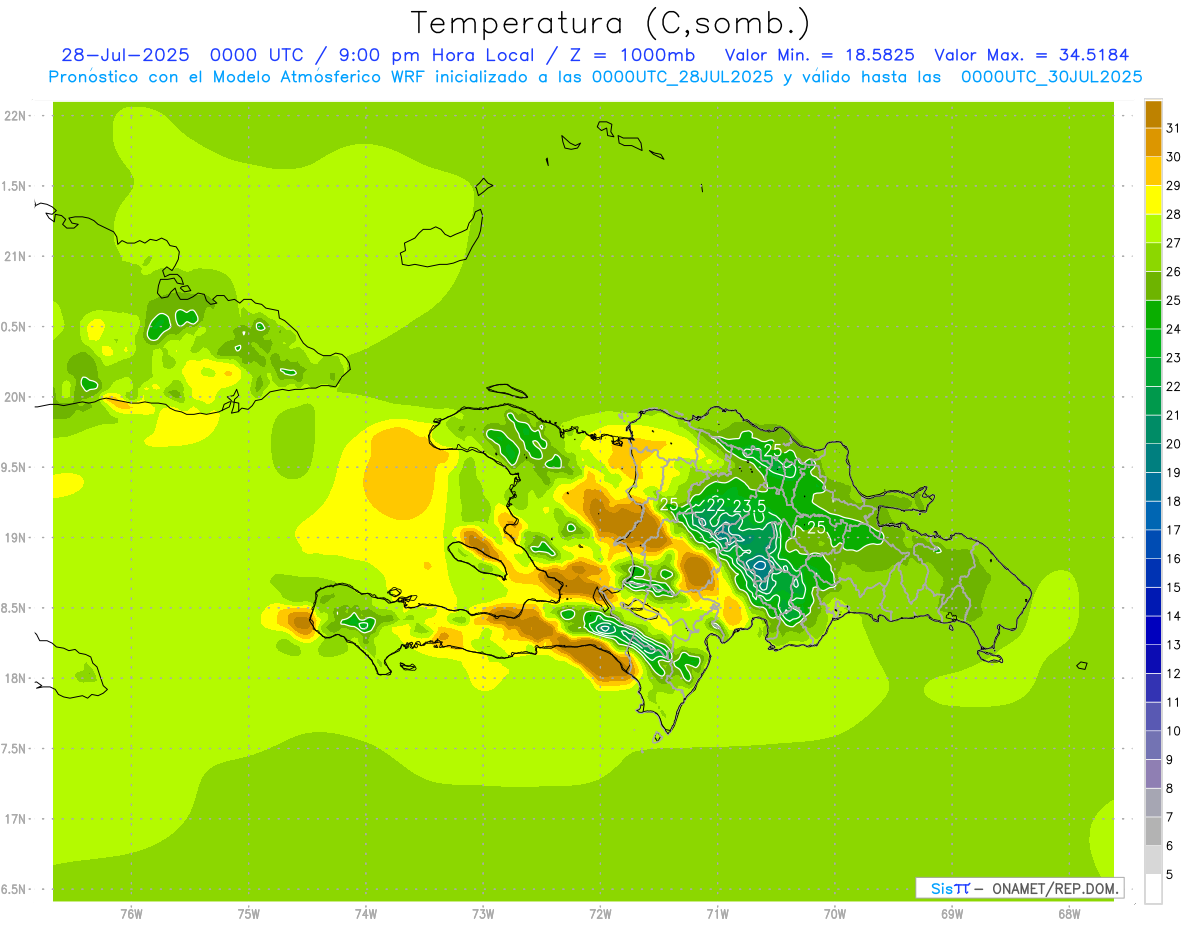Image resolution: width=1200 pixels, height=927 pixels.
Task: Click the '18N' latitude axis label
Action: (16, 678)
